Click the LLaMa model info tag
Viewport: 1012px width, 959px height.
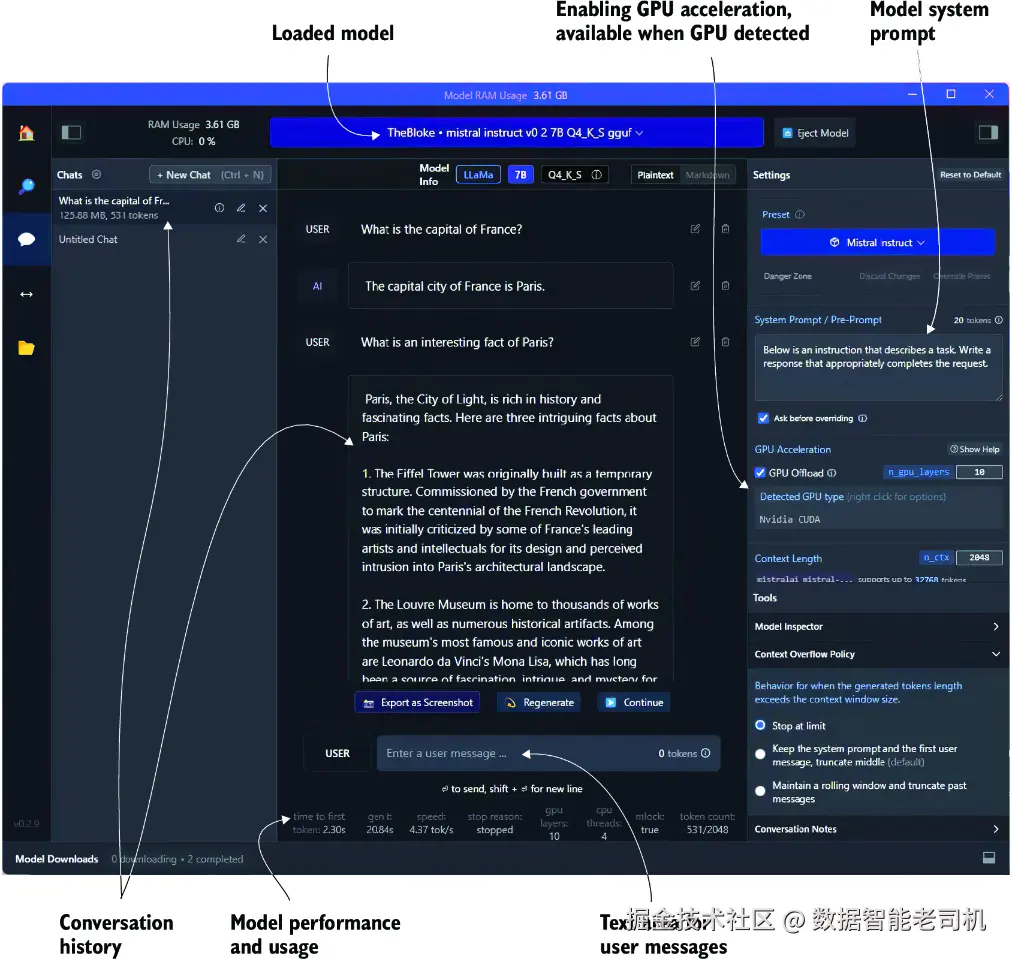click(478, 175)
